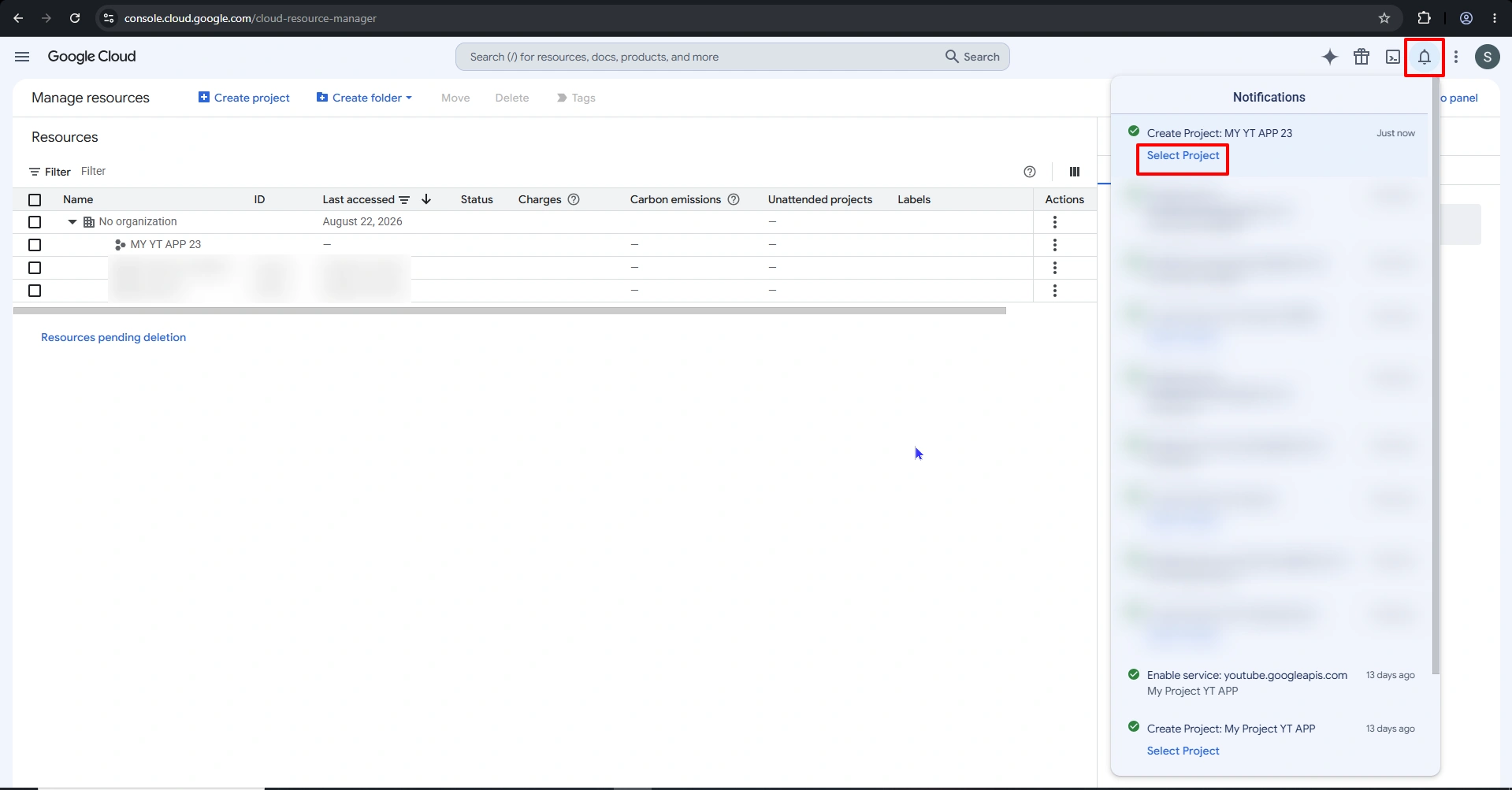Open the main navigation hamburger menu
The width and height of the screenshot is (1512, 790).
pyautogui.click(x=22, y=57)
